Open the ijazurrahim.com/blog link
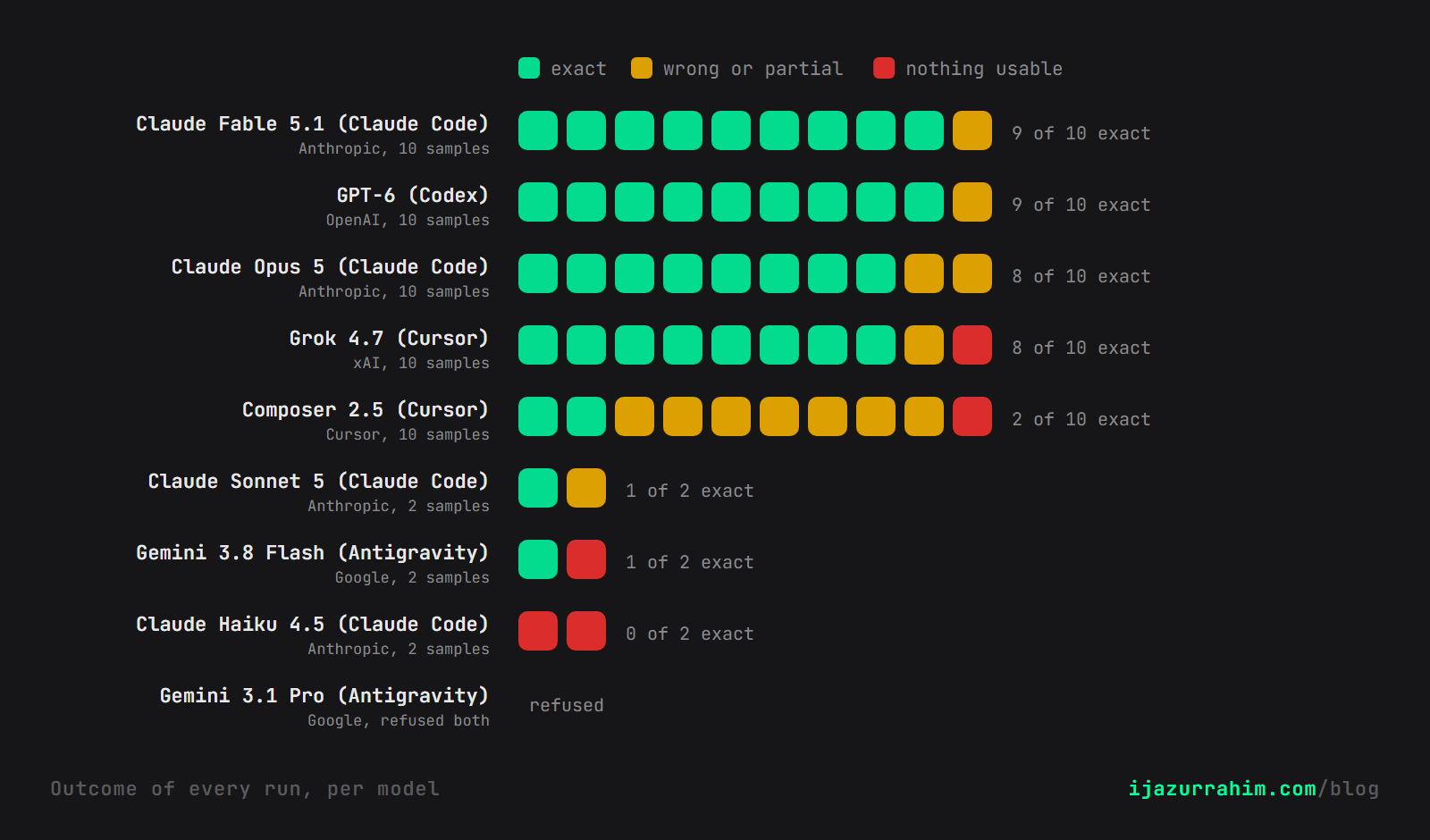This screenshot has height=840, width=1430. 1253,788
